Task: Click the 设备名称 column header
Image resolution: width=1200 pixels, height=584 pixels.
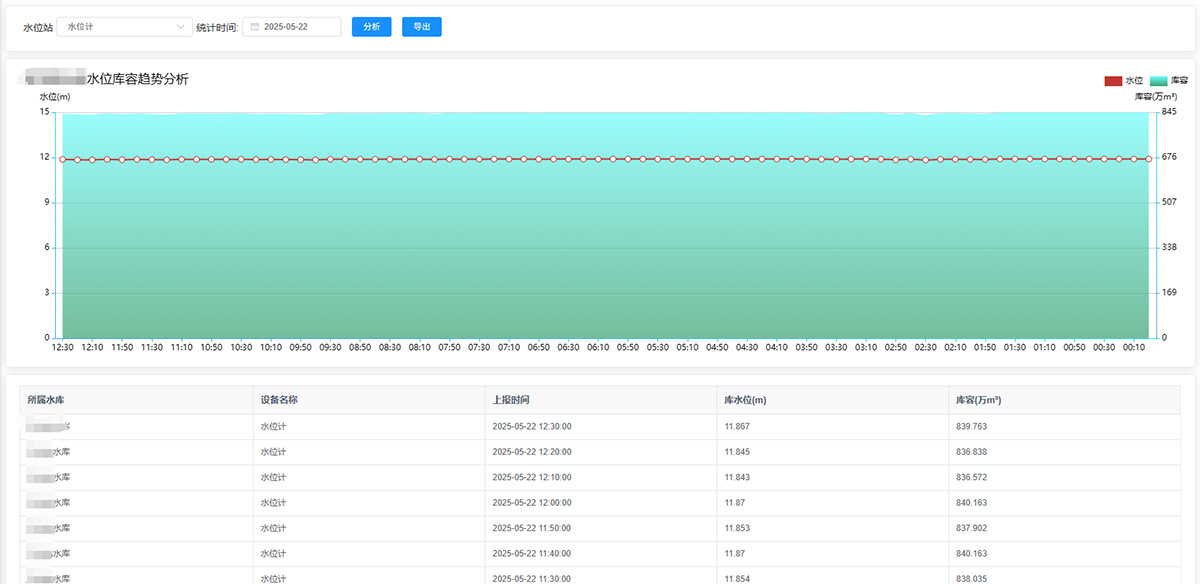Action: 279,400
